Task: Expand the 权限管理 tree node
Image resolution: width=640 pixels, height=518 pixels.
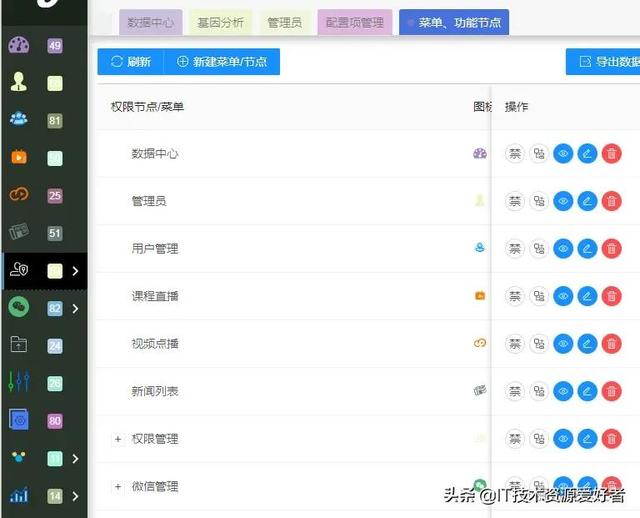Action: pyautogui.click(x=118, y=439)
